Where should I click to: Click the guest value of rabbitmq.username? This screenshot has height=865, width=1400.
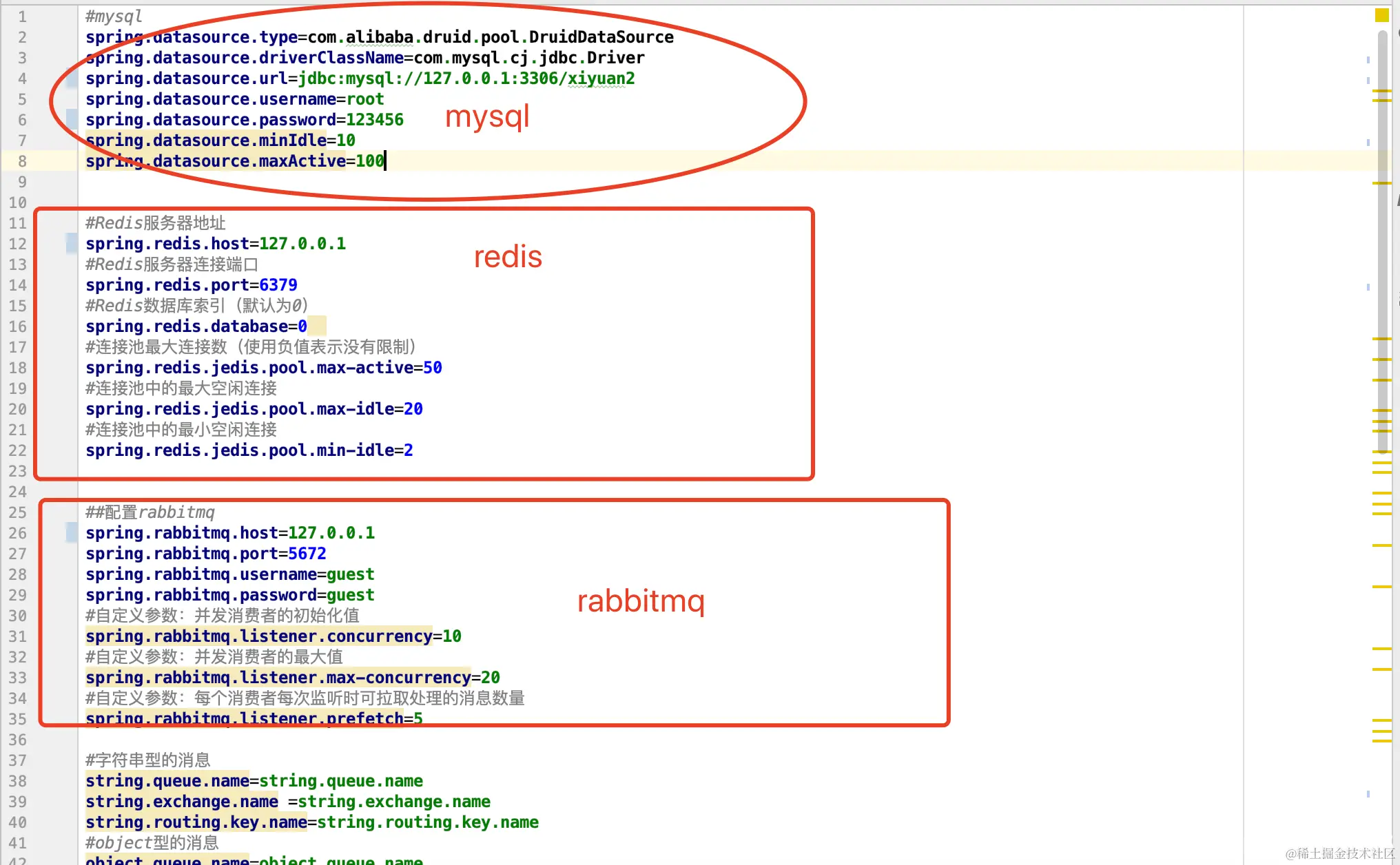pos(350,574)
